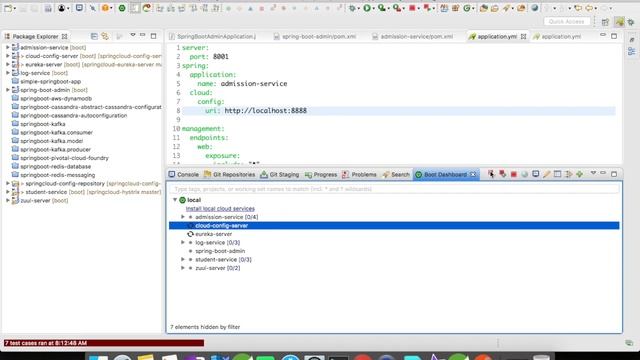
Task: Open the Problems view tab
Action: (360, 174)
